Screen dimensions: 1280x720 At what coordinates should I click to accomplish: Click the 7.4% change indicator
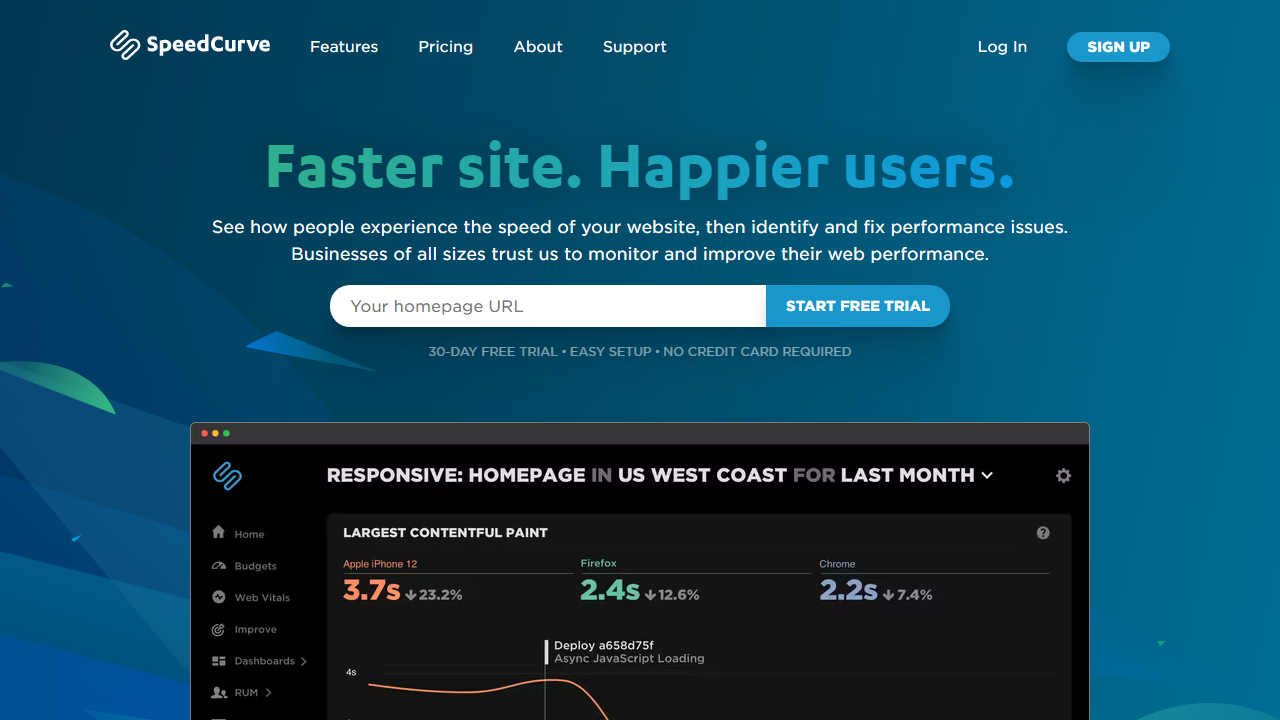pyautogui.click(x=907, y=595)
